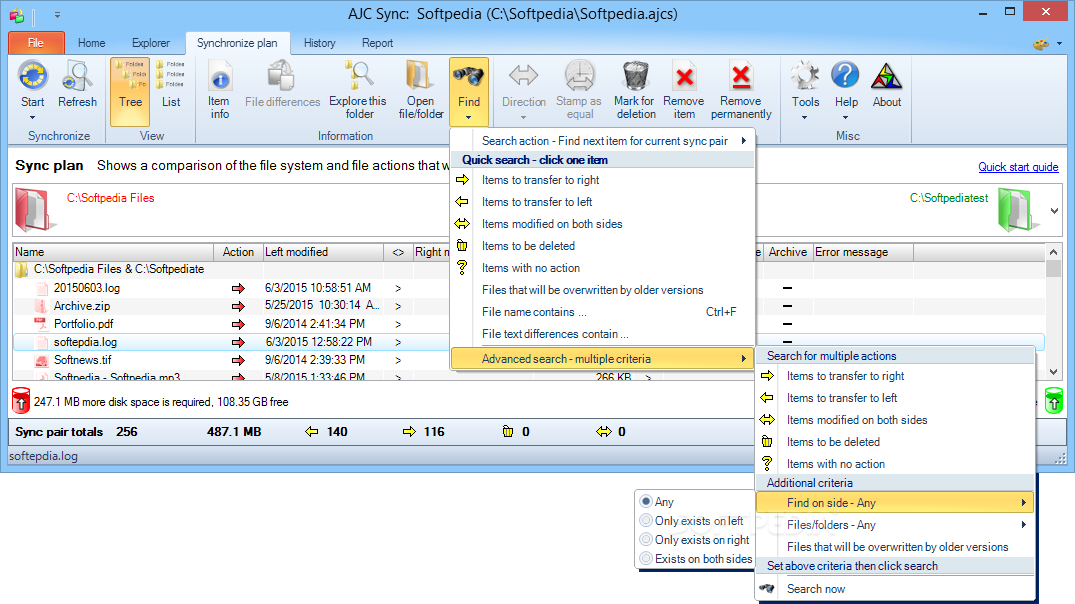Click the Refresh toolbar icon
This screenshot has width=1075, height=604.
[77, 75]
